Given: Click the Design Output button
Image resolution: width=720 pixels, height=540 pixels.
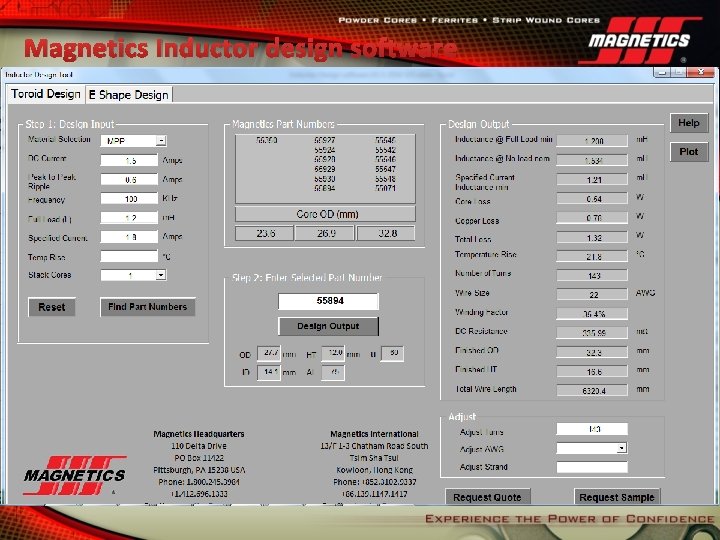Looking at the screenshot, I should point(328,326).
